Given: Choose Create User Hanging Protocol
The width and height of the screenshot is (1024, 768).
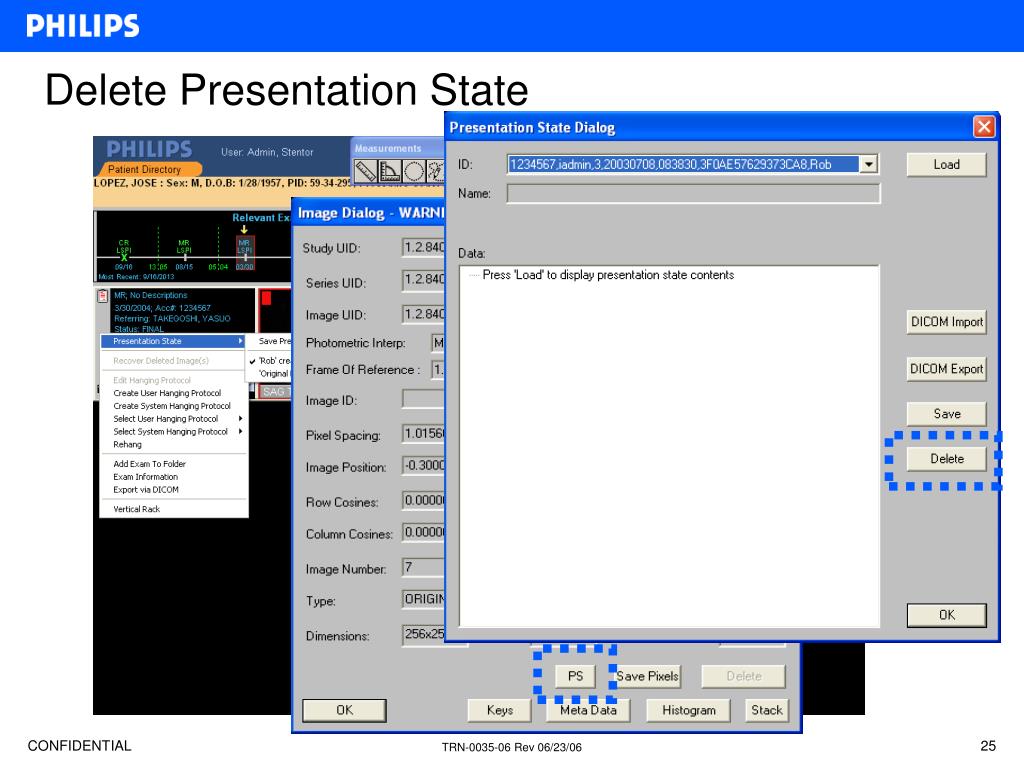Looking at the screenshot, I should coord(167,393).
